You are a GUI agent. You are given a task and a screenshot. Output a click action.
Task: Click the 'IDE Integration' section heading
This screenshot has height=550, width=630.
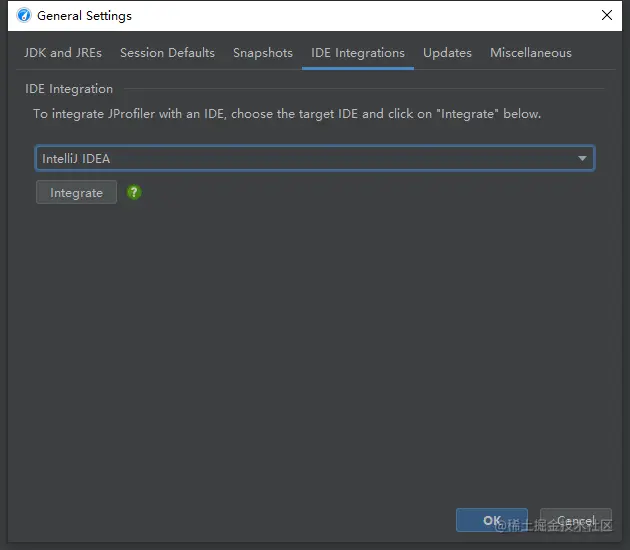click(69, 89)
